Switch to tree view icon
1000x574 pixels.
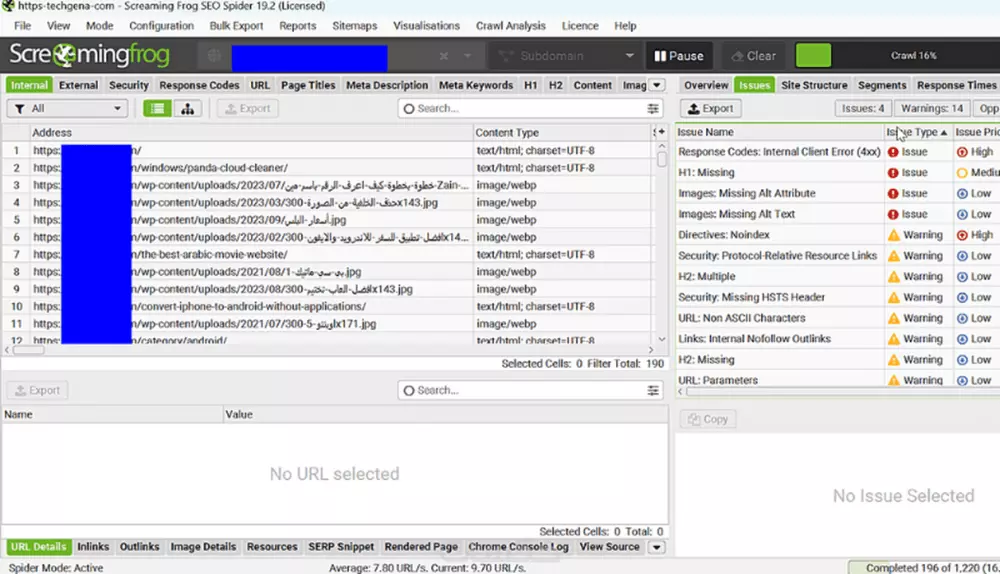(188, 108)
